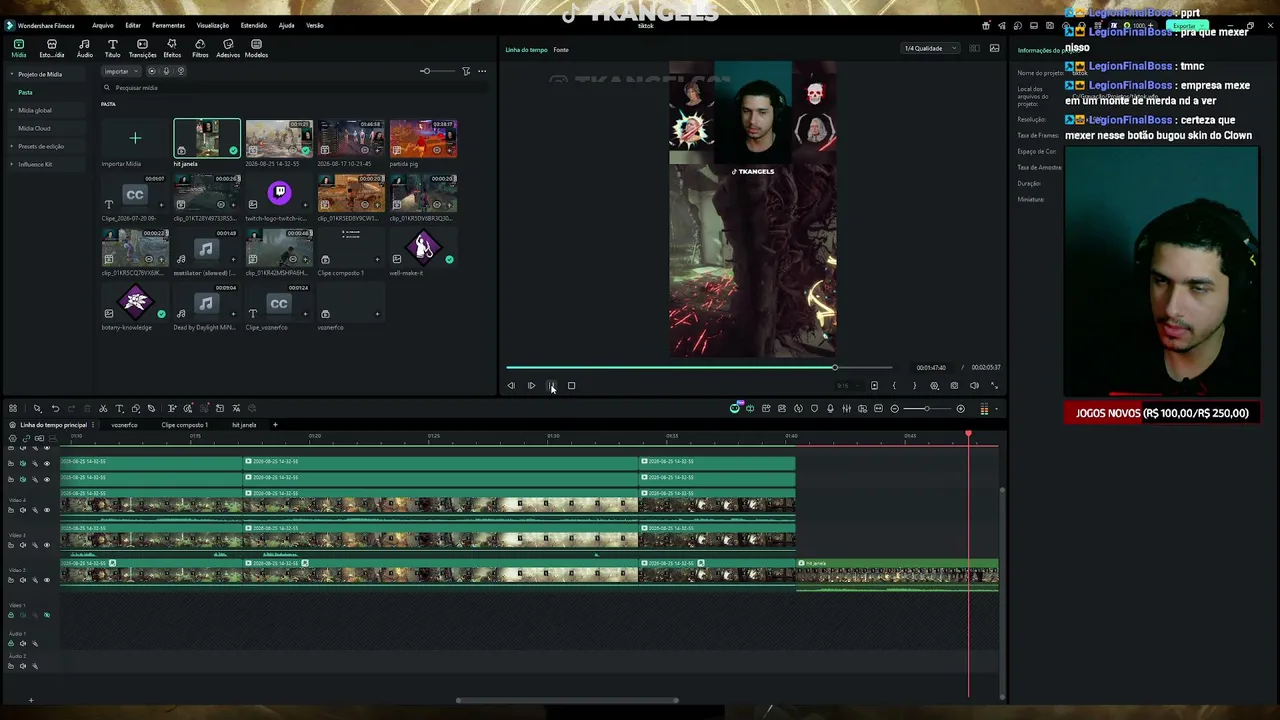This screenshot has height=720, width=1280.
Task: Click the media filter funnel icon
Action: point(466,71)
